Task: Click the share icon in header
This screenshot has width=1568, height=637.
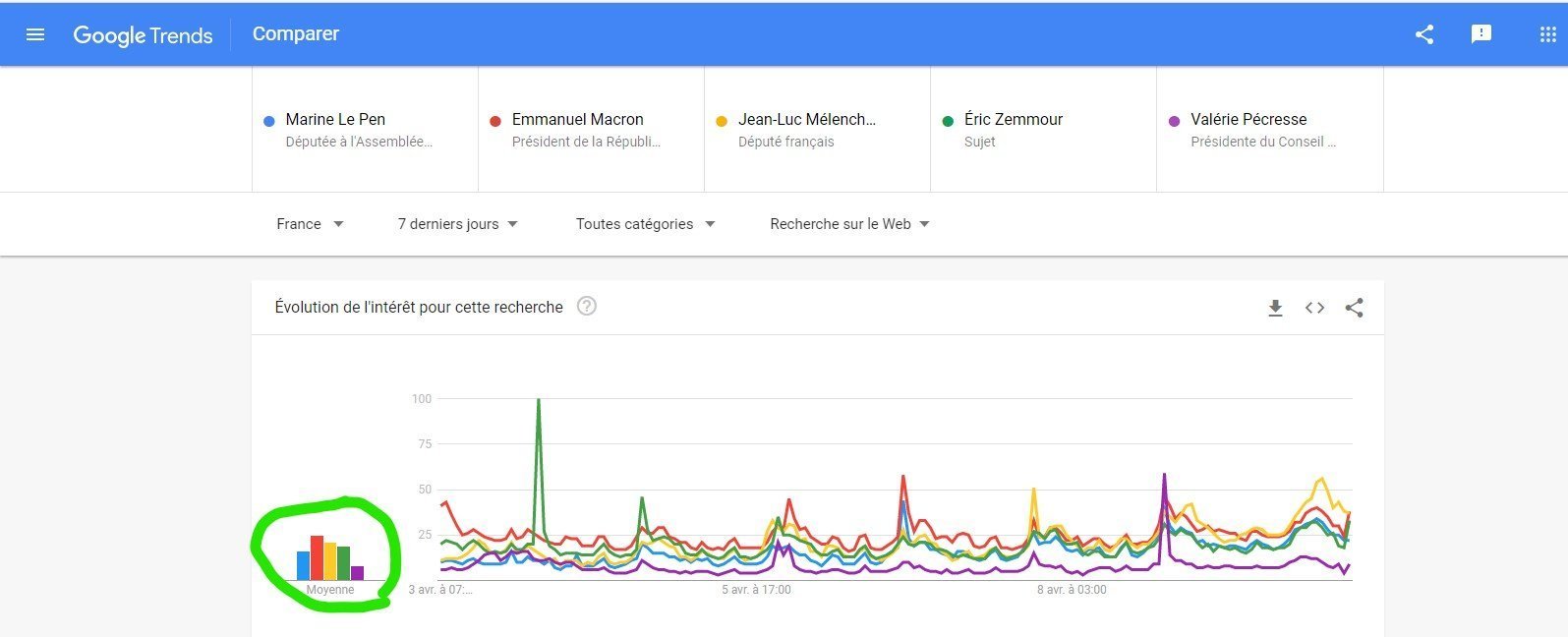Action: (x=1423, y=34)
